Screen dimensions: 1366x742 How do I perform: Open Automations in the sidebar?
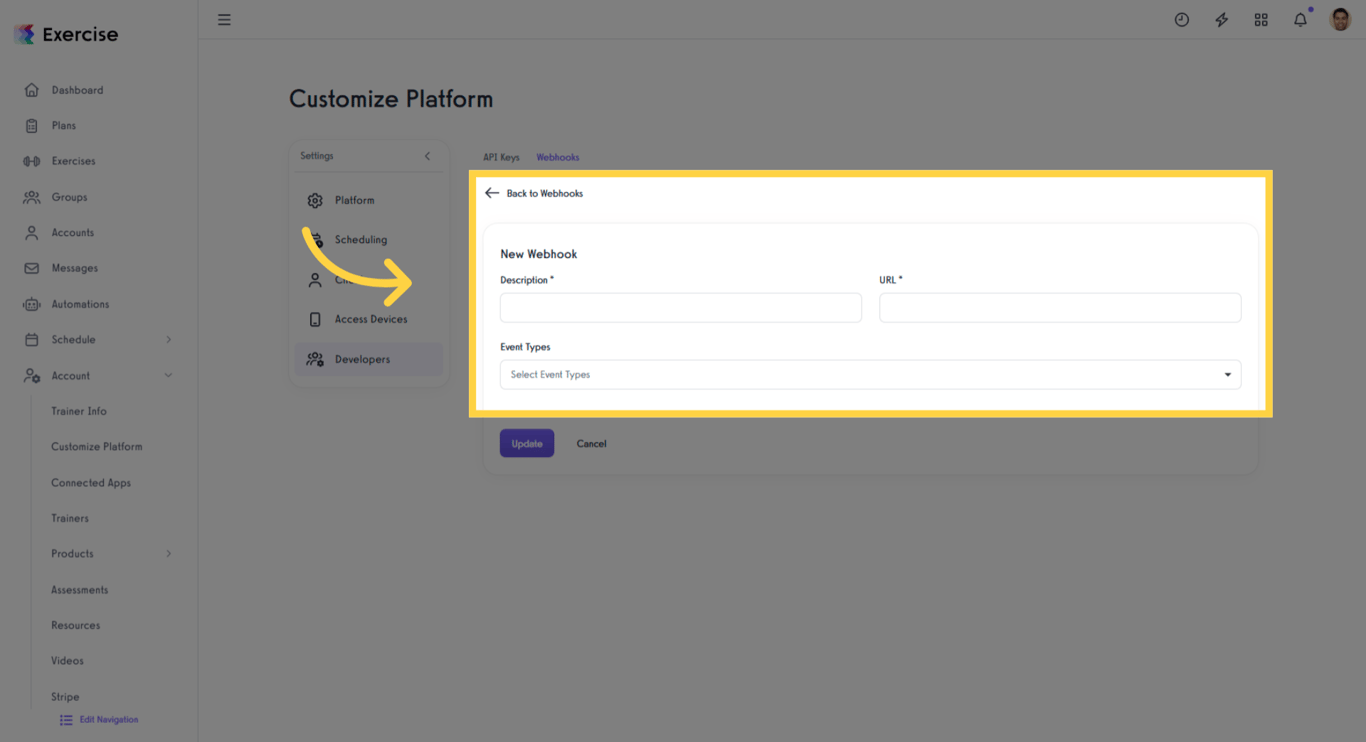(x=79, y=304)
